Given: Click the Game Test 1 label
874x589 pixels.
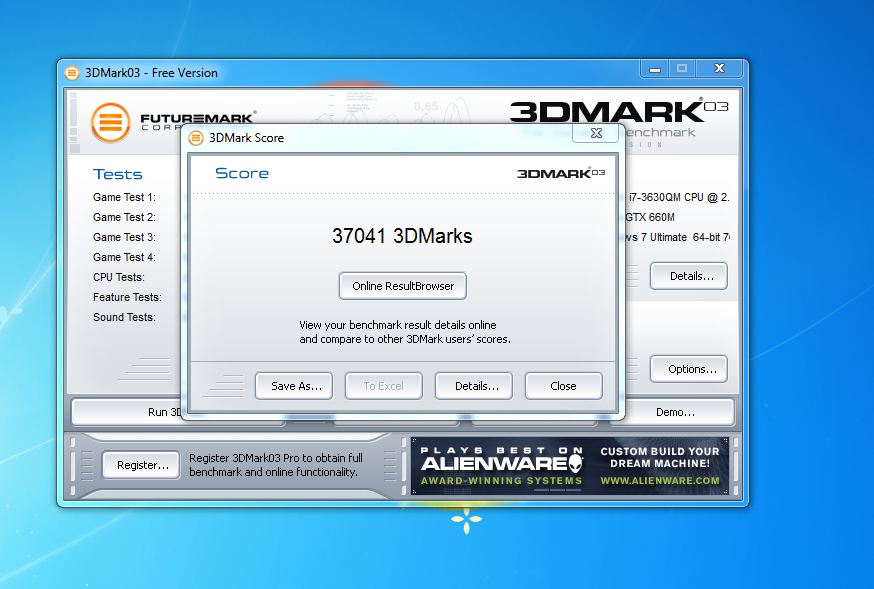Looking at the screenshot, I should click(124, 197).
